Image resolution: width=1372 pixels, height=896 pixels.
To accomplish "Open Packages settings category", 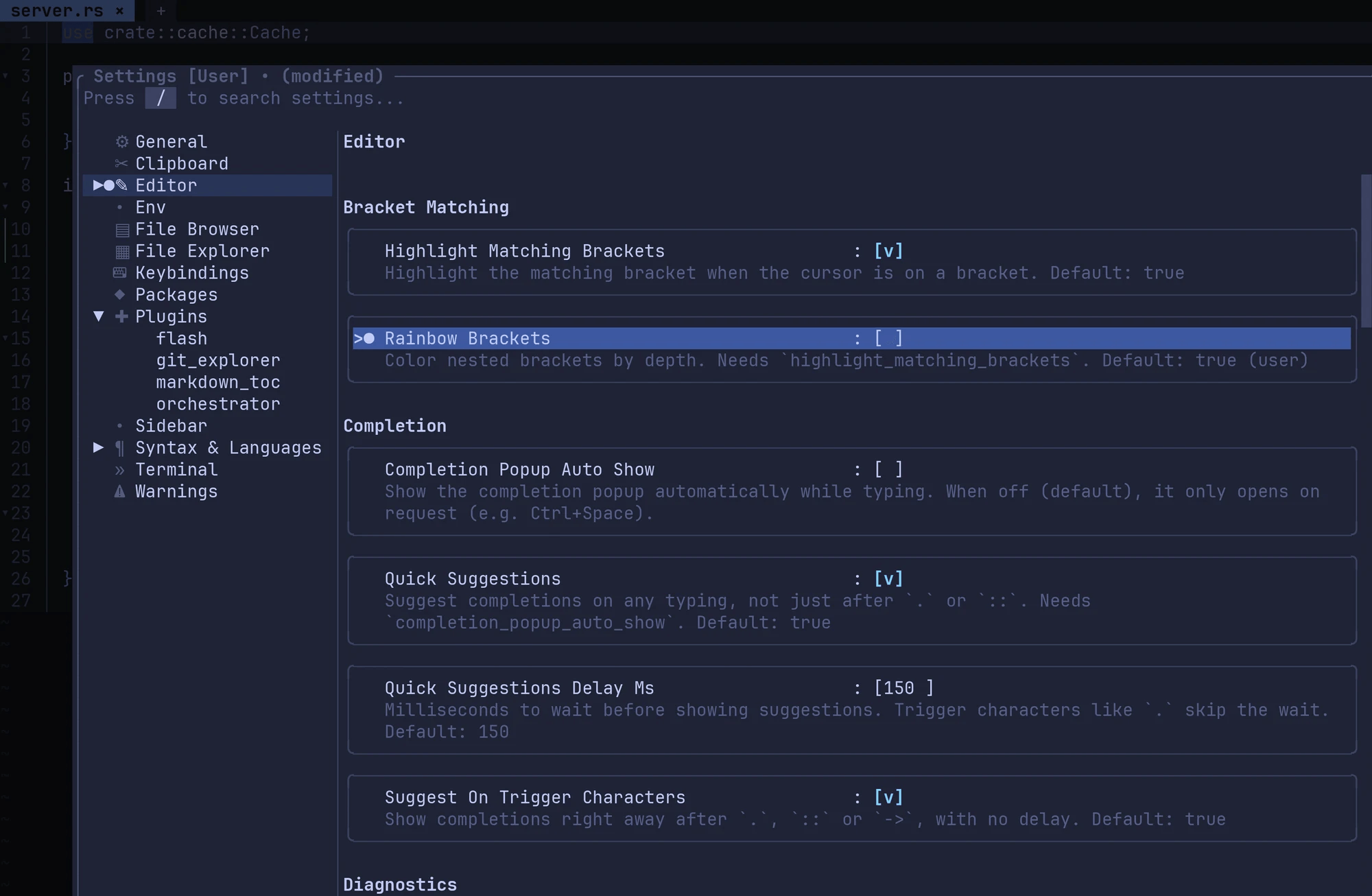I will (176, 295).
